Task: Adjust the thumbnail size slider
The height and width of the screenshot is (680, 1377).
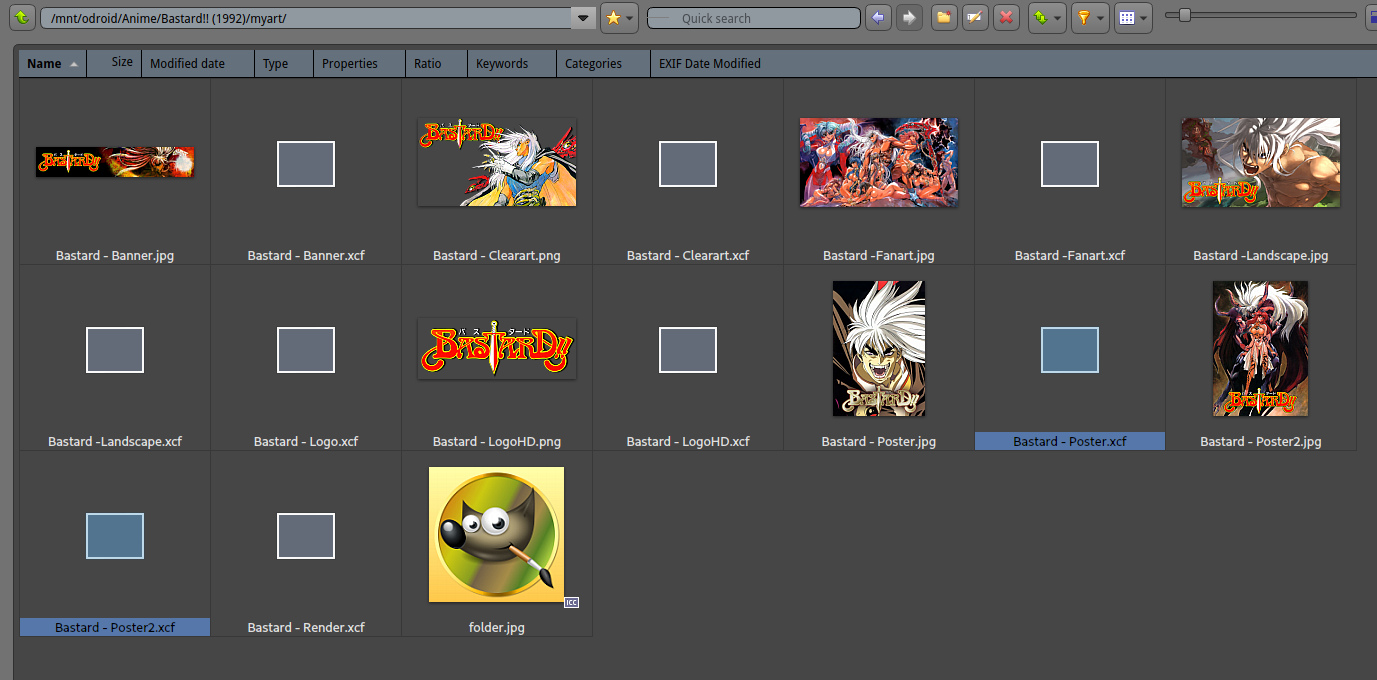Action: point(1185,15)
